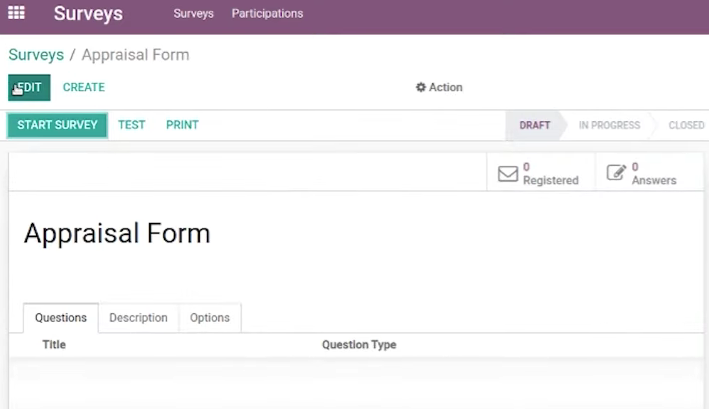Print the Appraisal Form survey

(x=182, y=125)
